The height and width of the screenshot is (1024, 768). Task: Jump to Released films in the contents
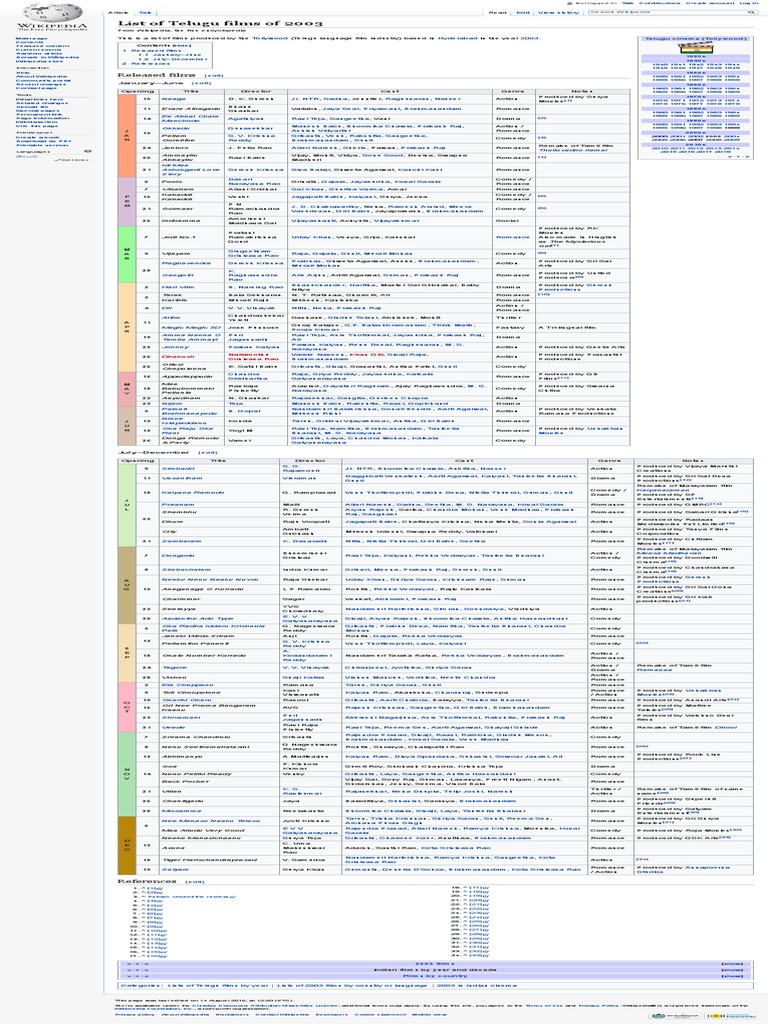click(156, 50)
